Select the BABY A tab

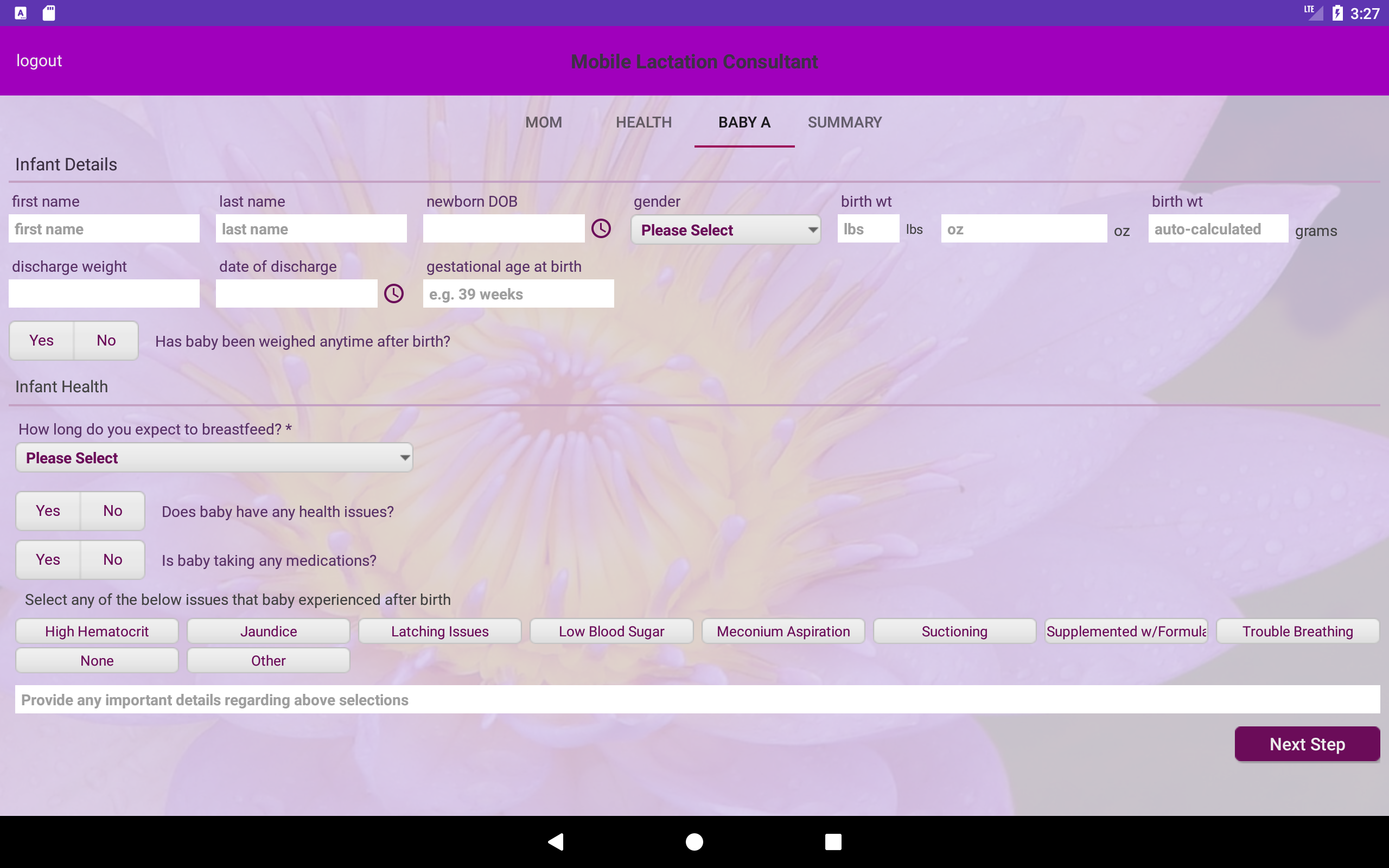click(x=744, y=122)
